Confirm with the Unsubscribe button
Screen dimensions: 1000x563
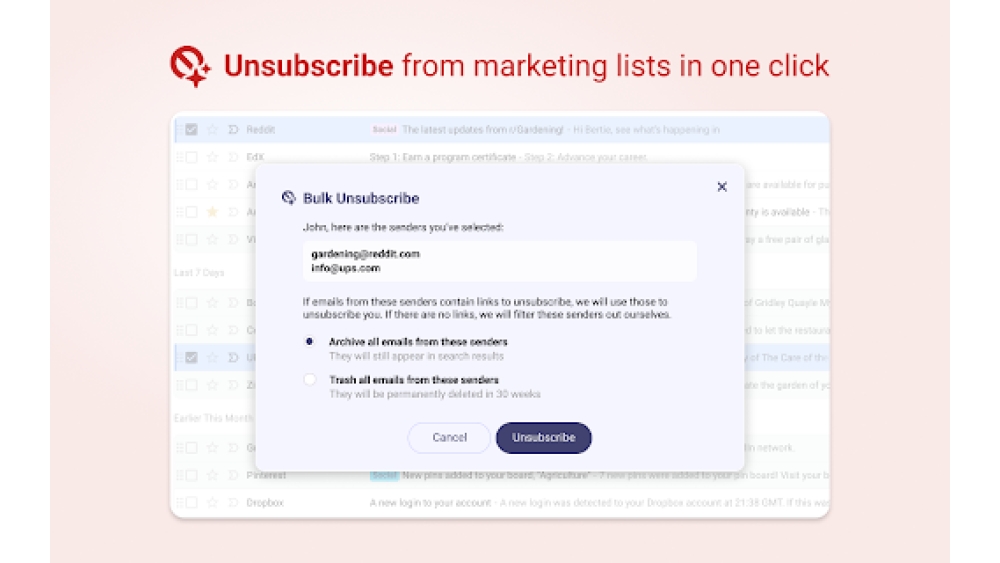(x=543, y=438)
